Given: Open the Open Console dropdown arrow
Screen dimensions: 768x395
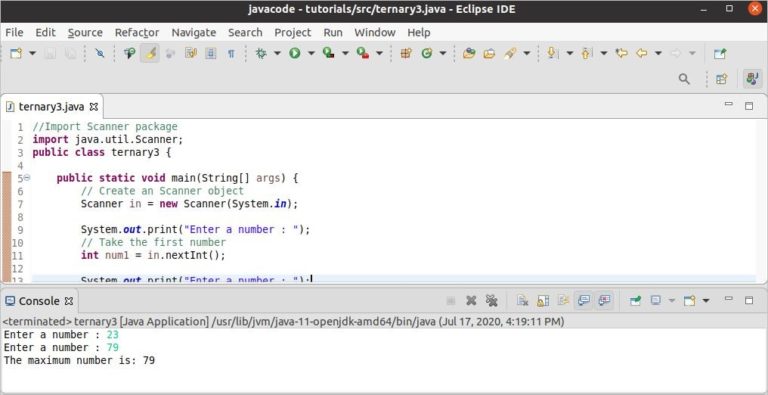Looking at the screenshot, I should pos(706,300).
